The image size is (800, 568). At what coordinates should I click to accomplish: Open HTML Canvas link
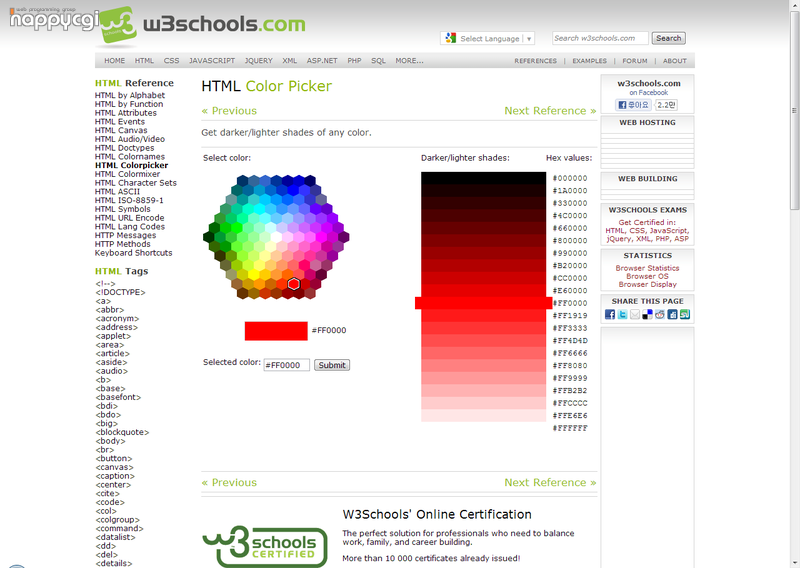121,130
